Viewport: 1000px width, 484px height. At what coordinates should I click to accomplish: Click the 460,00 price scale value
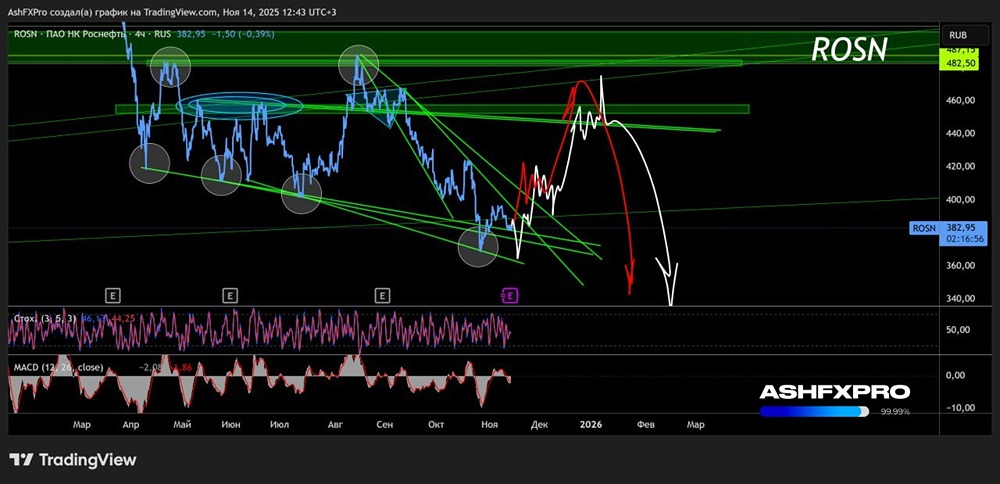(960, 100)
